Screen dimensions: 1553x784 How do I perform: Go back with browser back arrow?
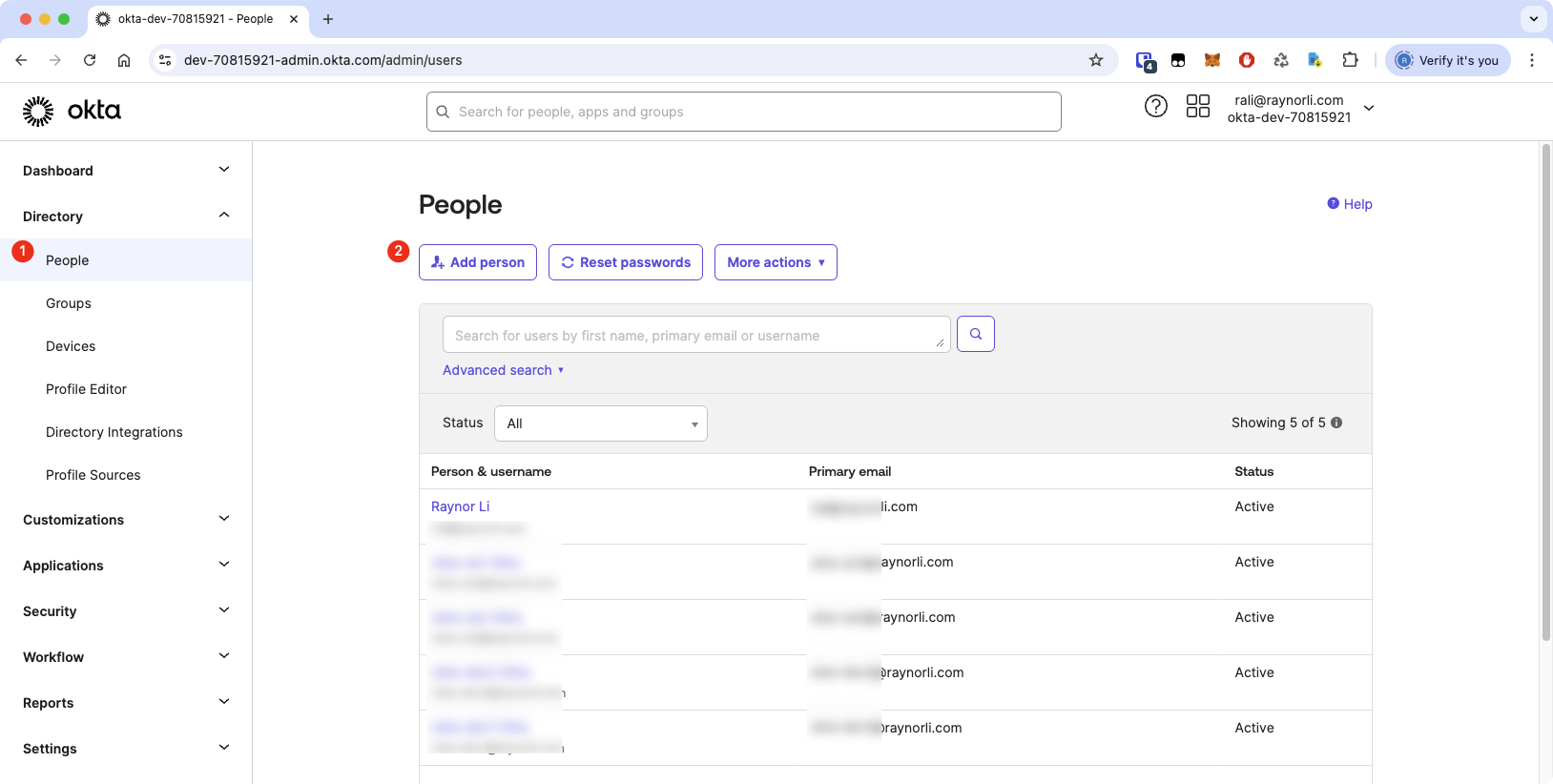21,60
